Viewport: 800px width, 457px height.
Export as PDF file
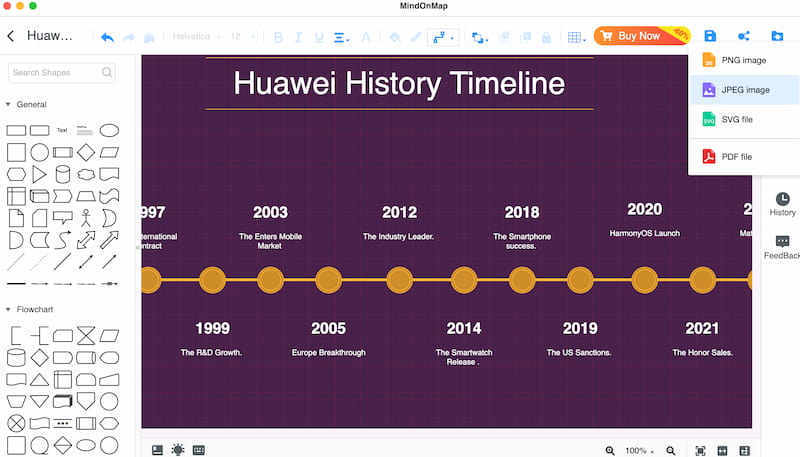pos(744,157)
